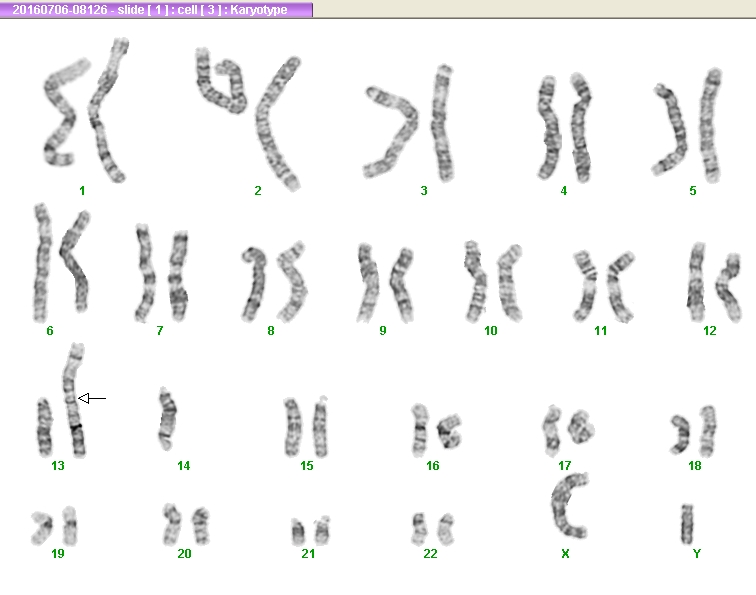Viewport: 756px width, 595px height.
Task: Select the elongated derivative chromosome 13
Action: click(74, 400)
